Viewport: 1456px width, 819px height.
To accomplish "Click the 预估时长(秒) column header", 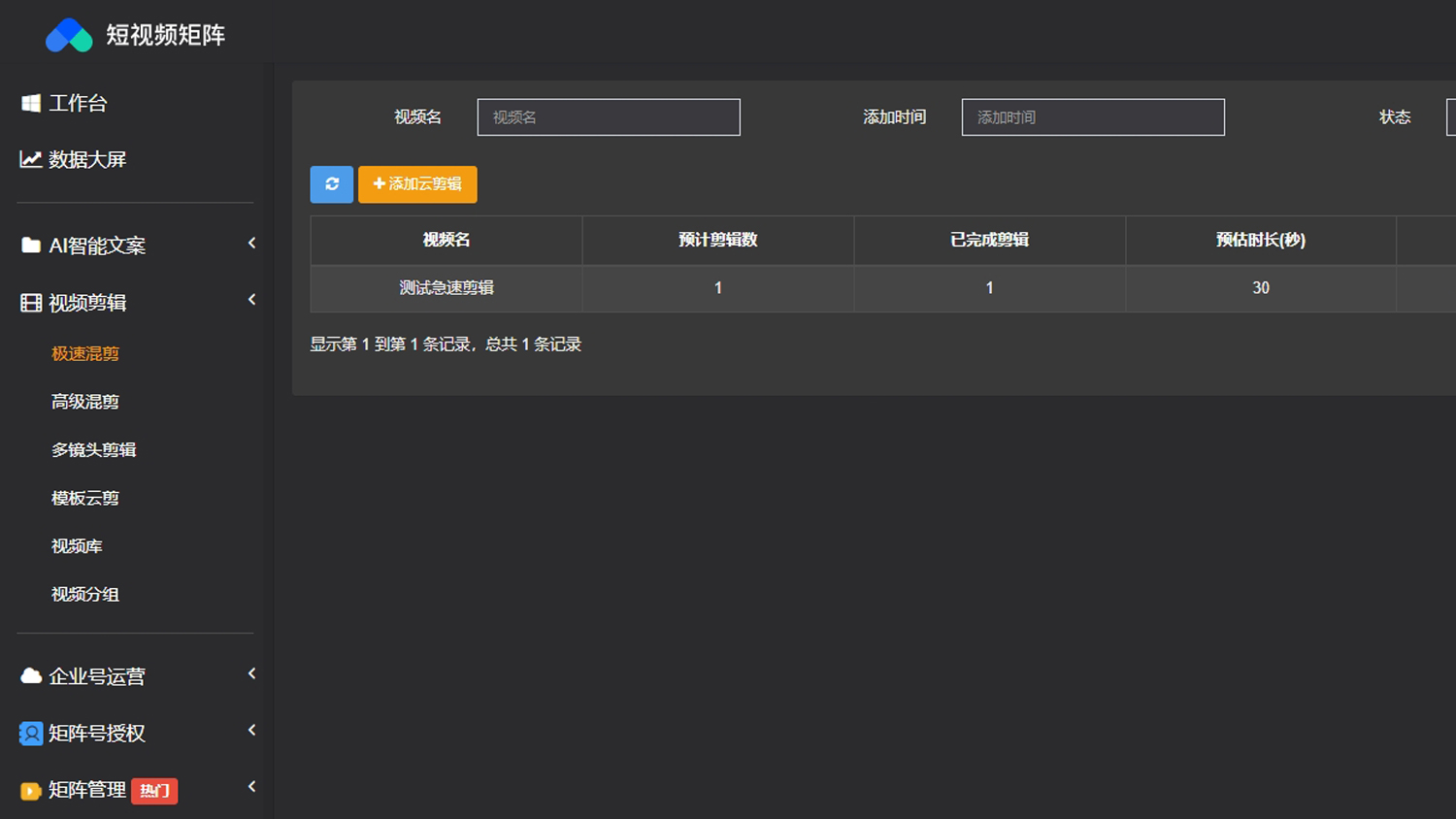I will click(1261, 240).
